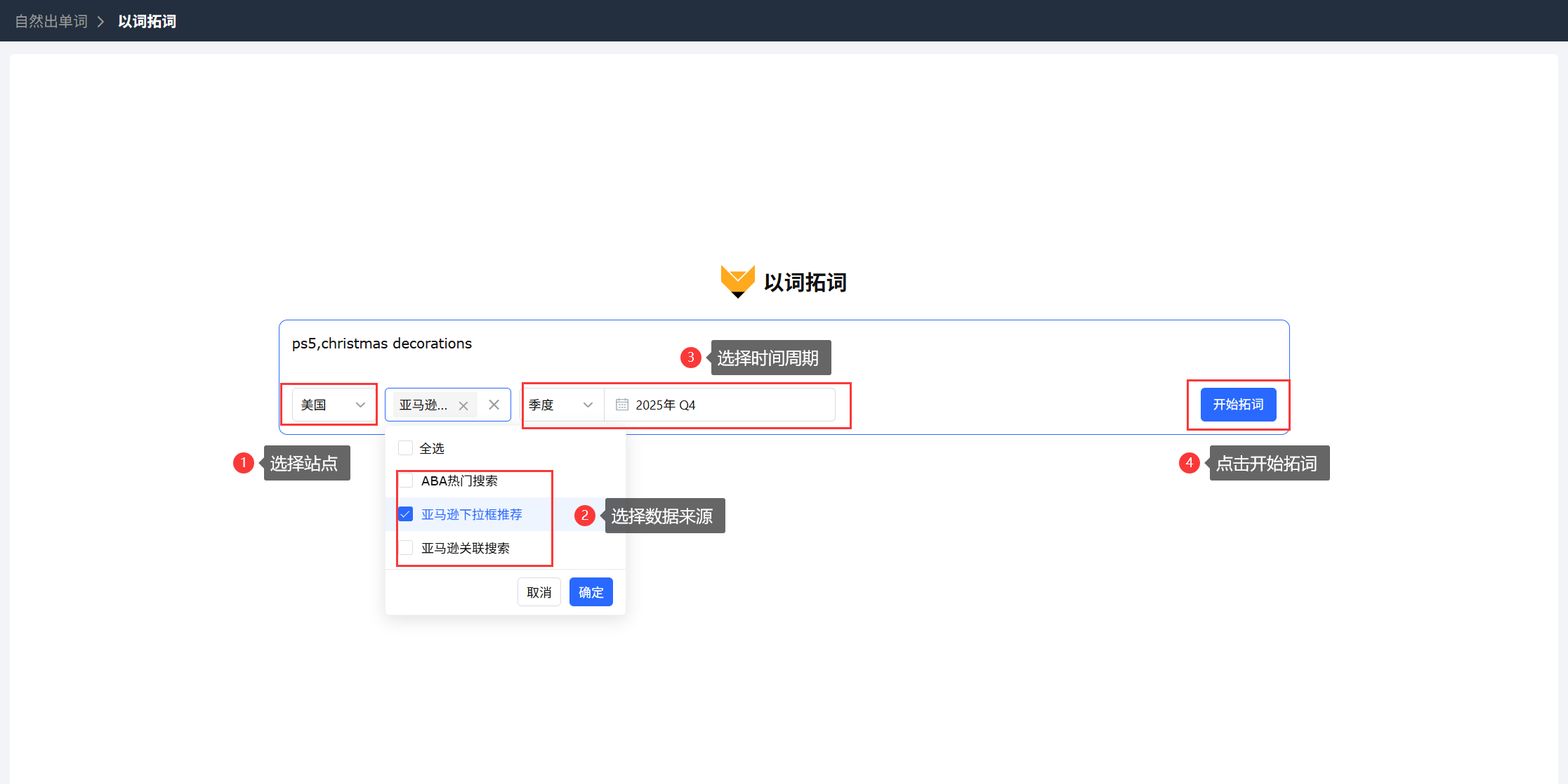Uncheck 亚马逊下拉框推荐 option

406,514
